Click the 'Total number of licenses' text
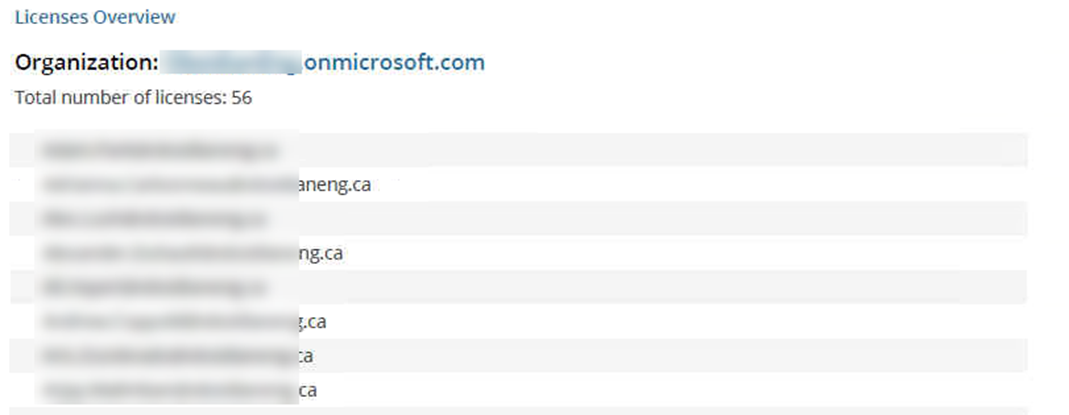Image resolution: width=1069 pixels, height=415 pixels. coord(120,98)
